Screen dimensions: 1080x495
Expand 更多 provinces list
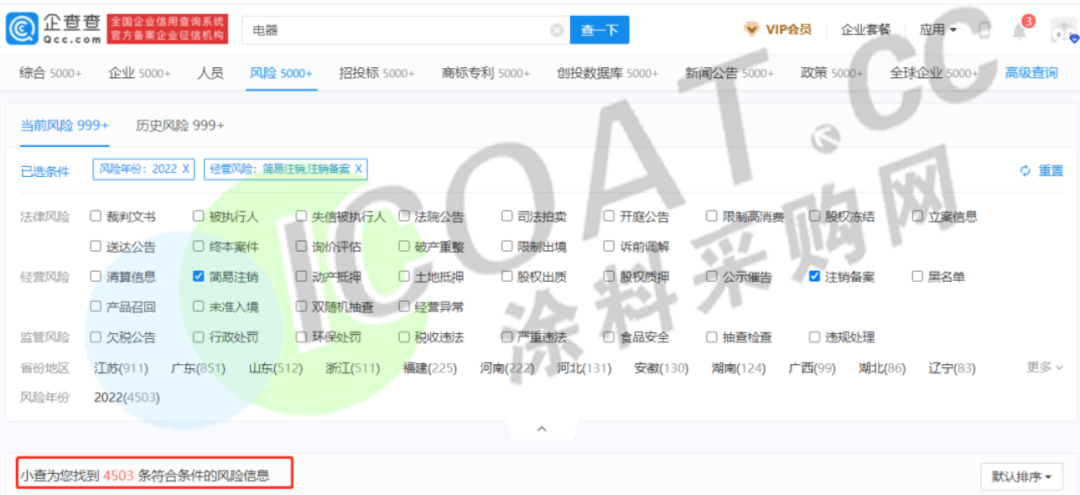pyautogui.click(x=1045, y=367)
